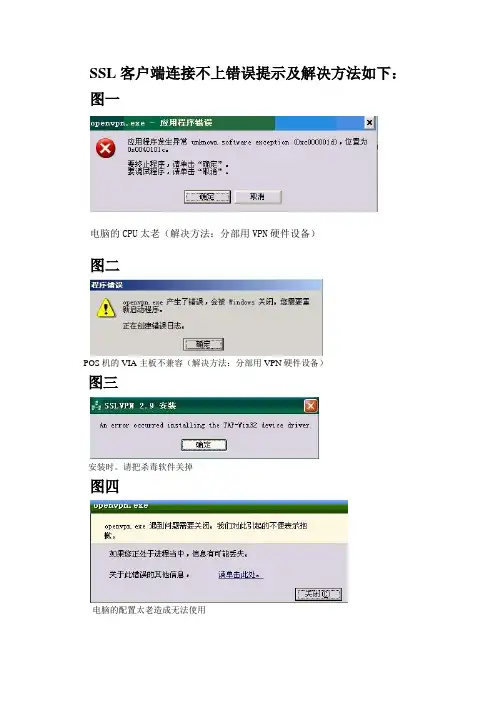Click 确定 under the TAP-Win32 driver error
Screen dimensions: 496x702
(x=204, y=445)
